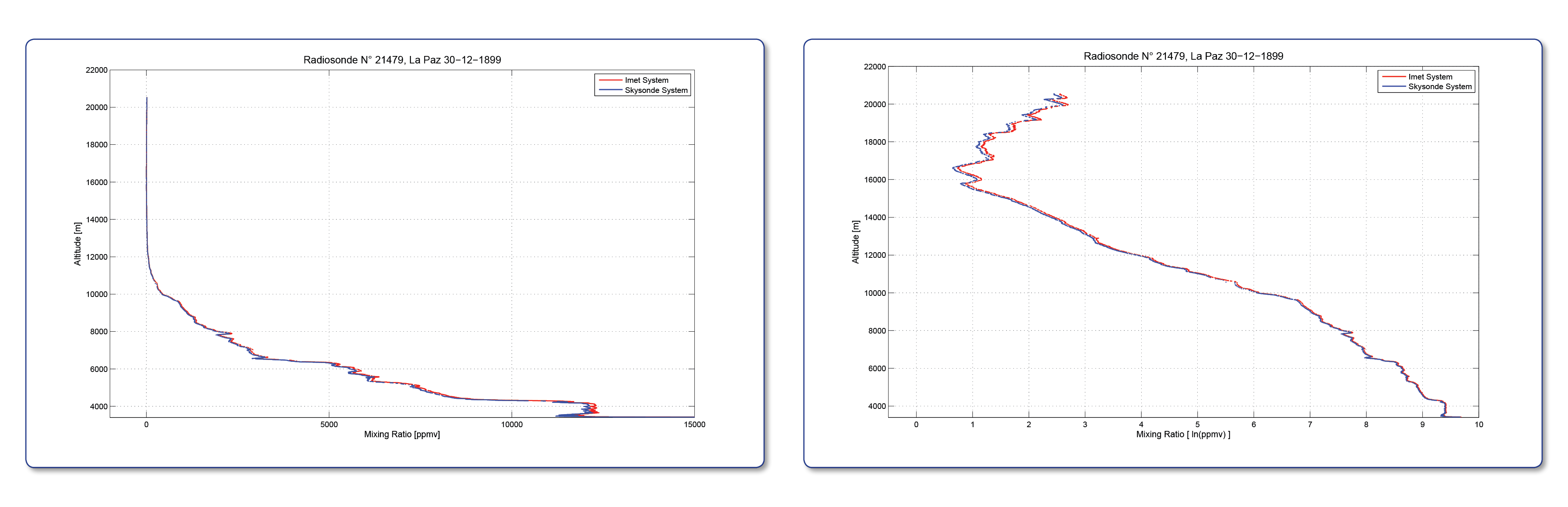Click x-axis tick 5 on ln(ppmv) plot
This screenshot has width=1568, height=507.
[1197, 424]
